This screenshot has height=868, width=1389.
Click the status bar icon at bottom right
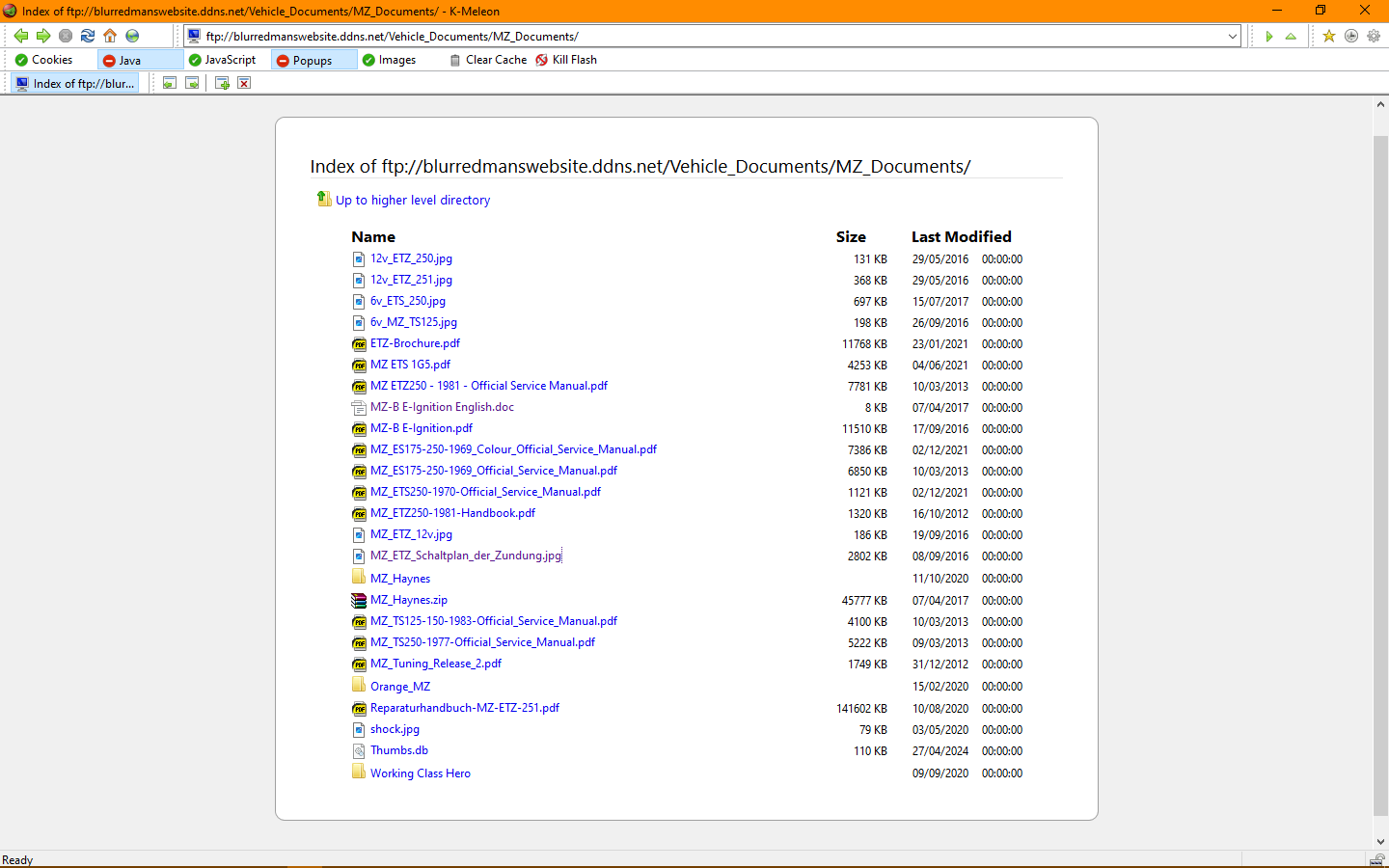[x=1376, y=860]
